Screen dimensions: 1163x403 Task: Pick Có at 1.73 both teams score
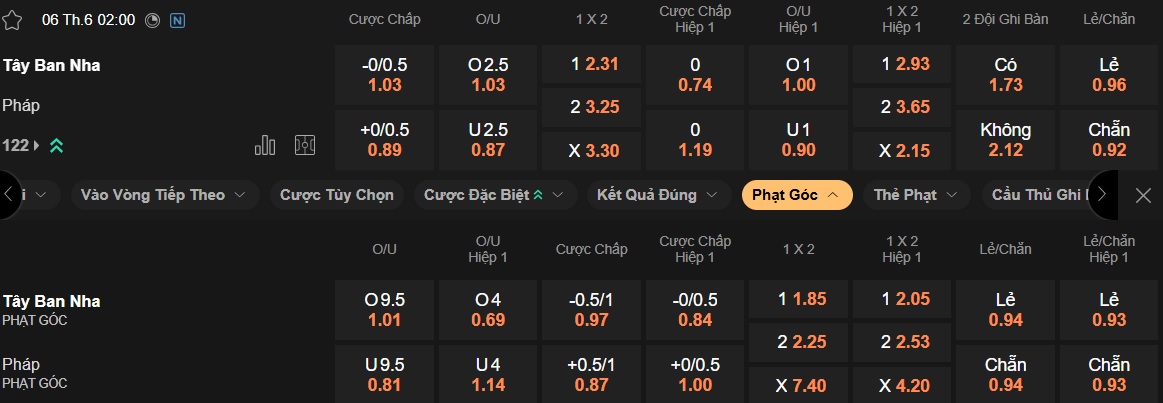(x=1006, y=75)
